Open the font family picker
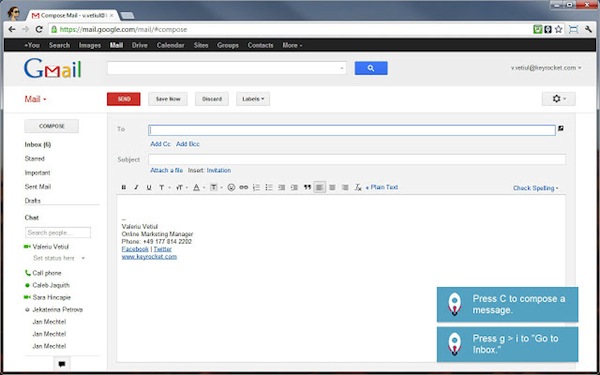This screenshot has width=600, height=375. [x=164, y=188]
